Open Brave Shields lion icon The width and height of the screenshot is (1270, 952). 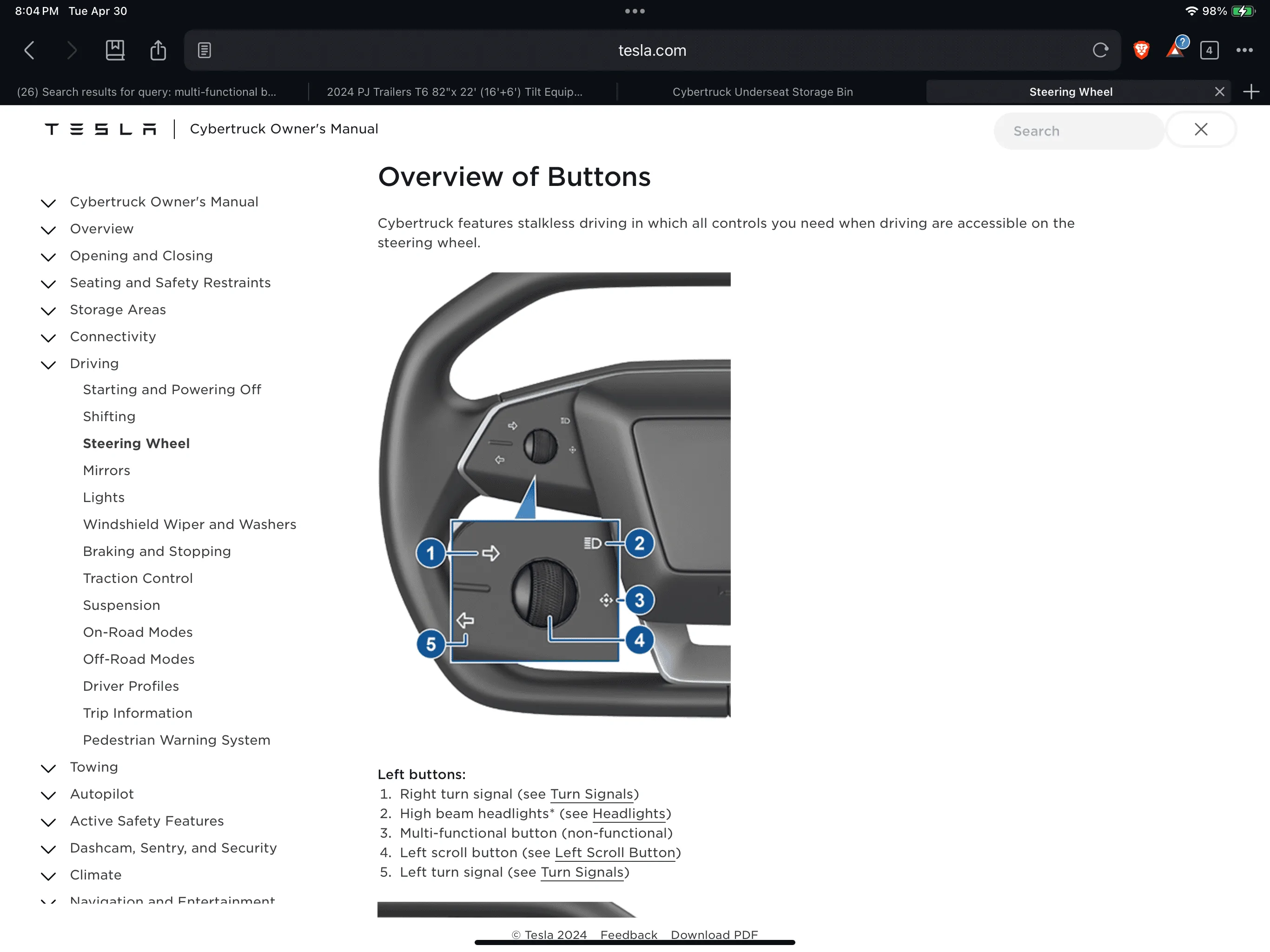[x=1141, y=51]
